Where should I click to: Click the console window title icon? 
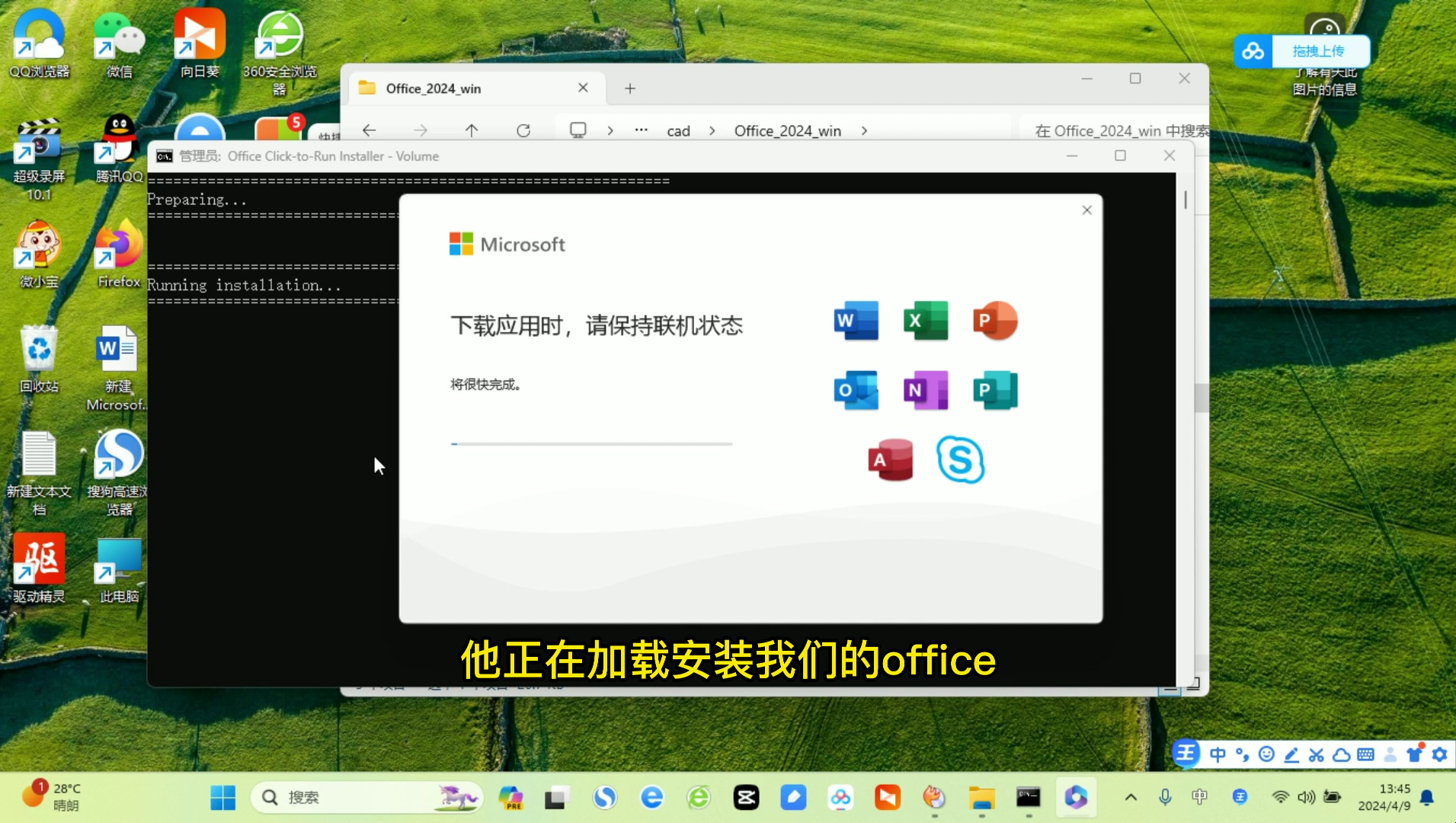point(165,156)
